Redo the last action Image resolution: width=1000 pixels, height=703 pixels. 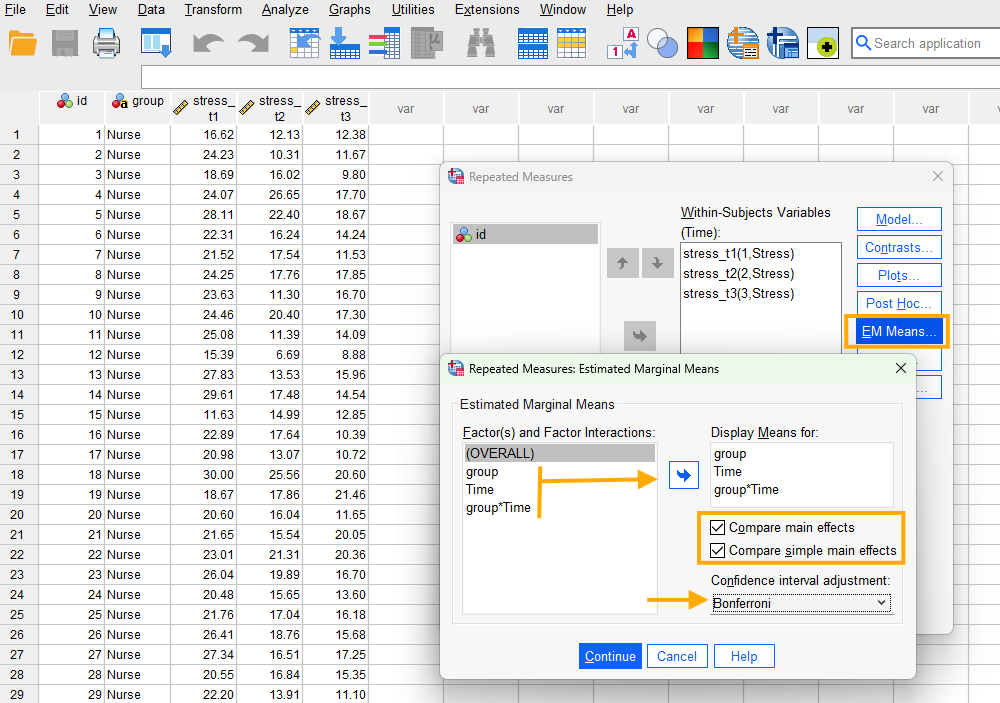[x=253, y=43]
